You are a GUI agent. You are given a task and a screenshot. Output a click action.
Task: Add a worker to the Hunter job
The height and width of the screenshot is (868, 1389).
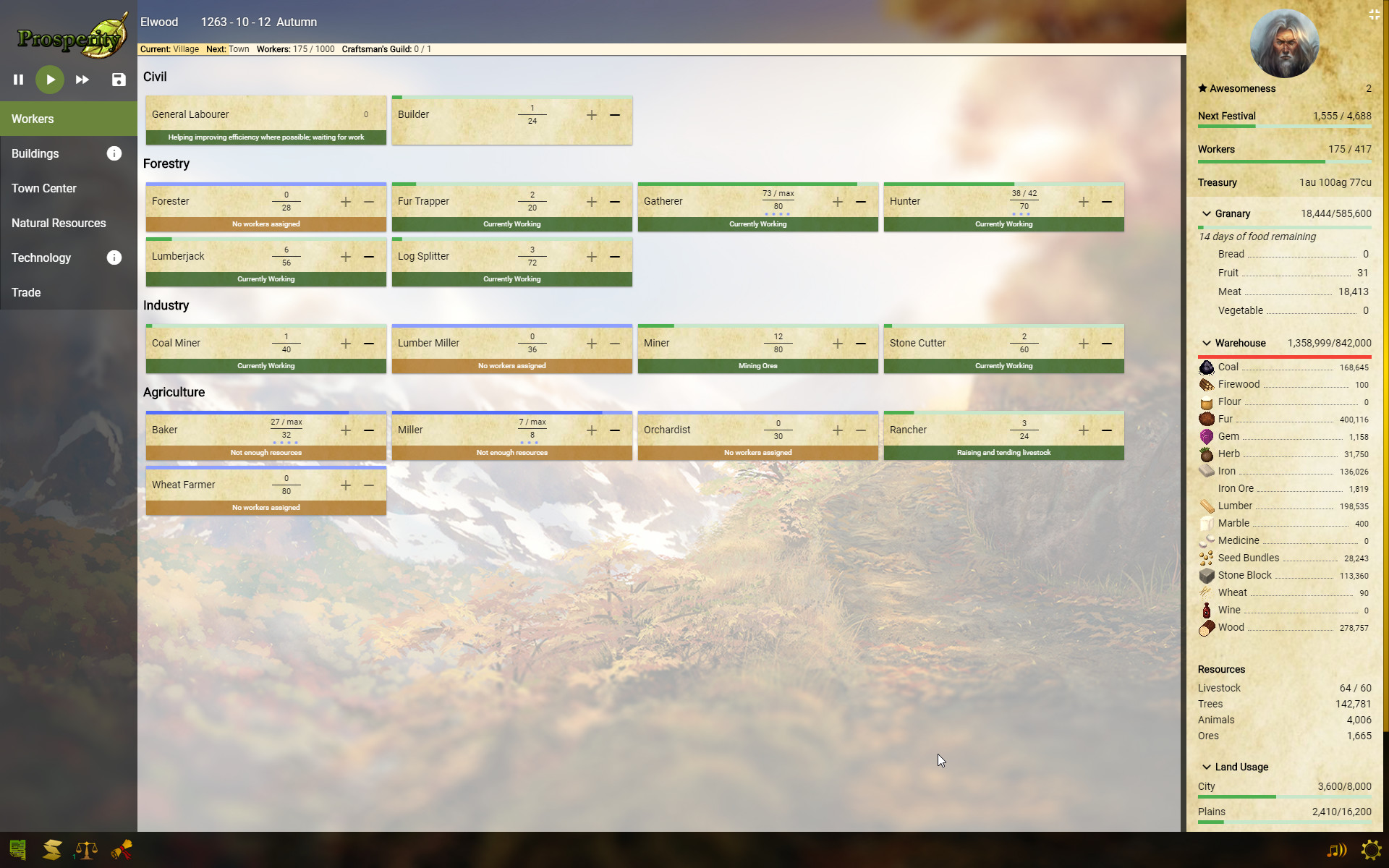coord(1083,202)
